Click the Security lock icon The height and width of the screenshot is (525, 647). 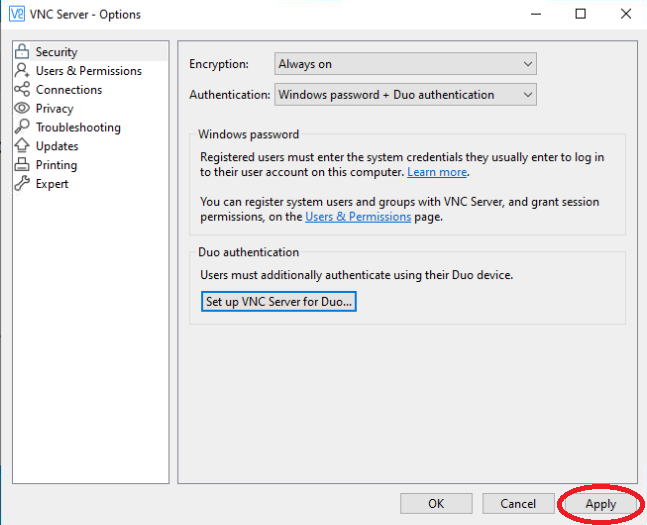click(x=22, y=52)
